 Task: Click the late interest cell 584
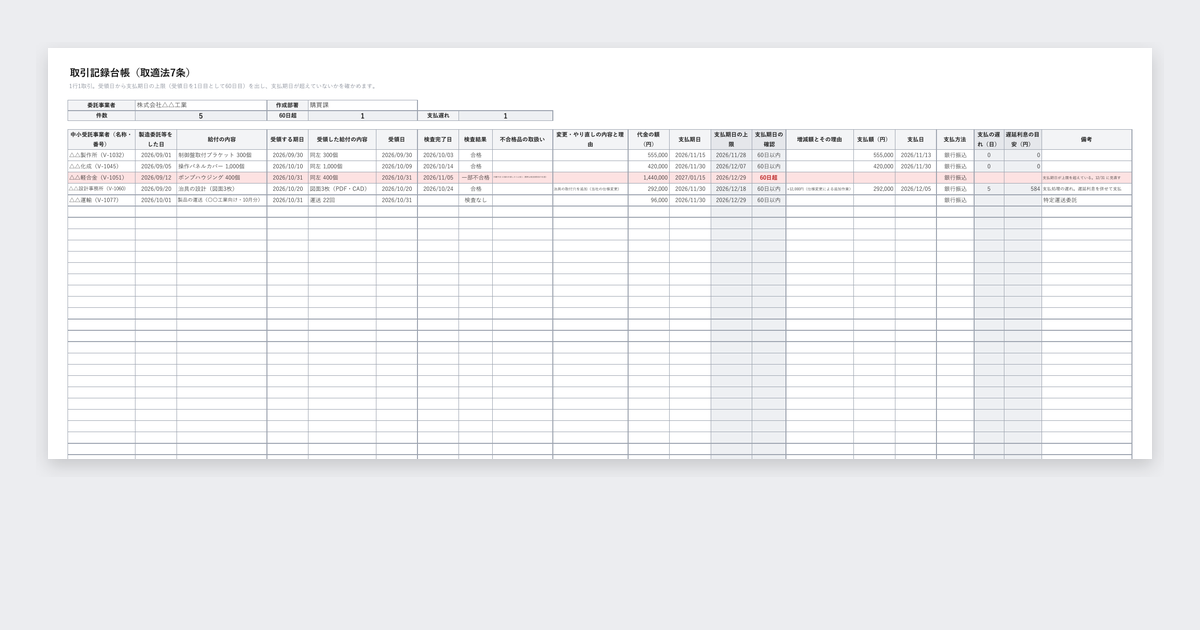pos(1023,189)
